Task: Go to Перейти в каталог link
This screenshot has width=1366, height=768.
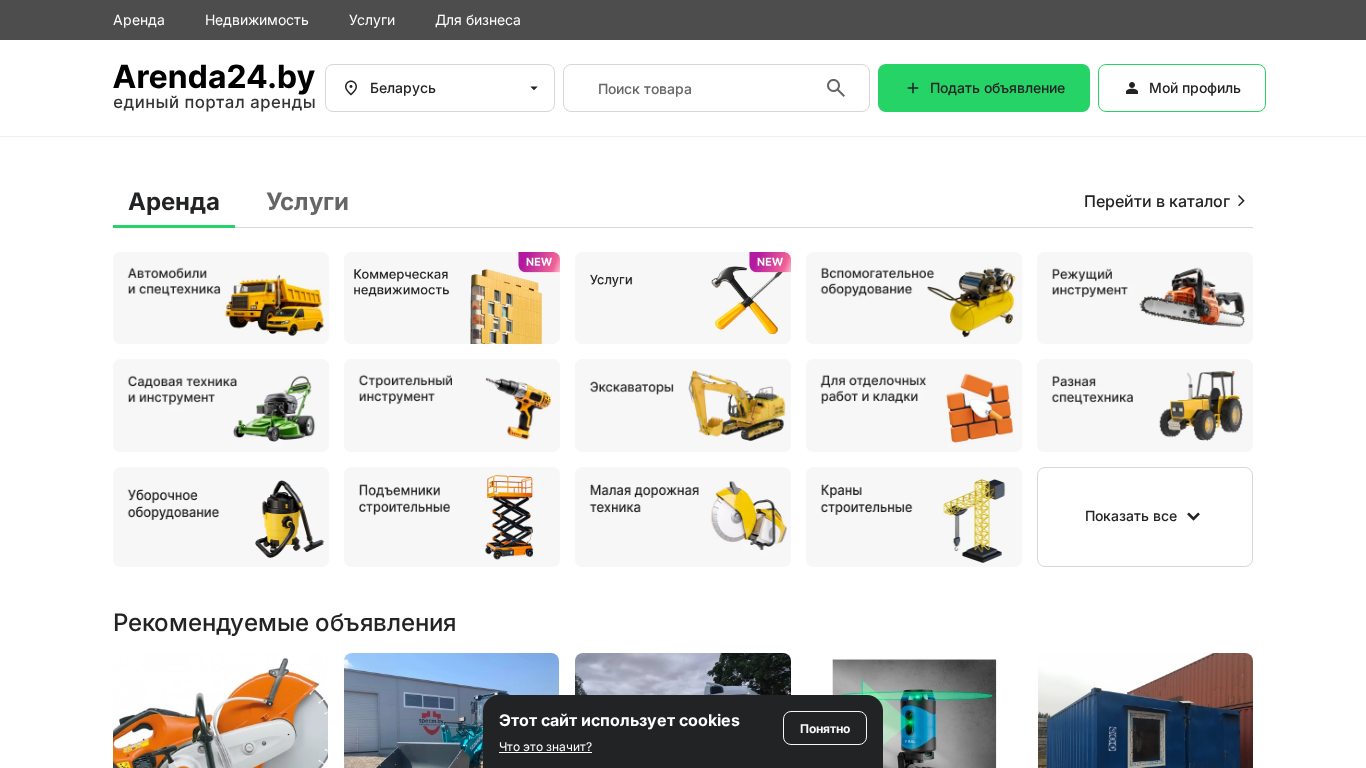Action: (1166, 201)
